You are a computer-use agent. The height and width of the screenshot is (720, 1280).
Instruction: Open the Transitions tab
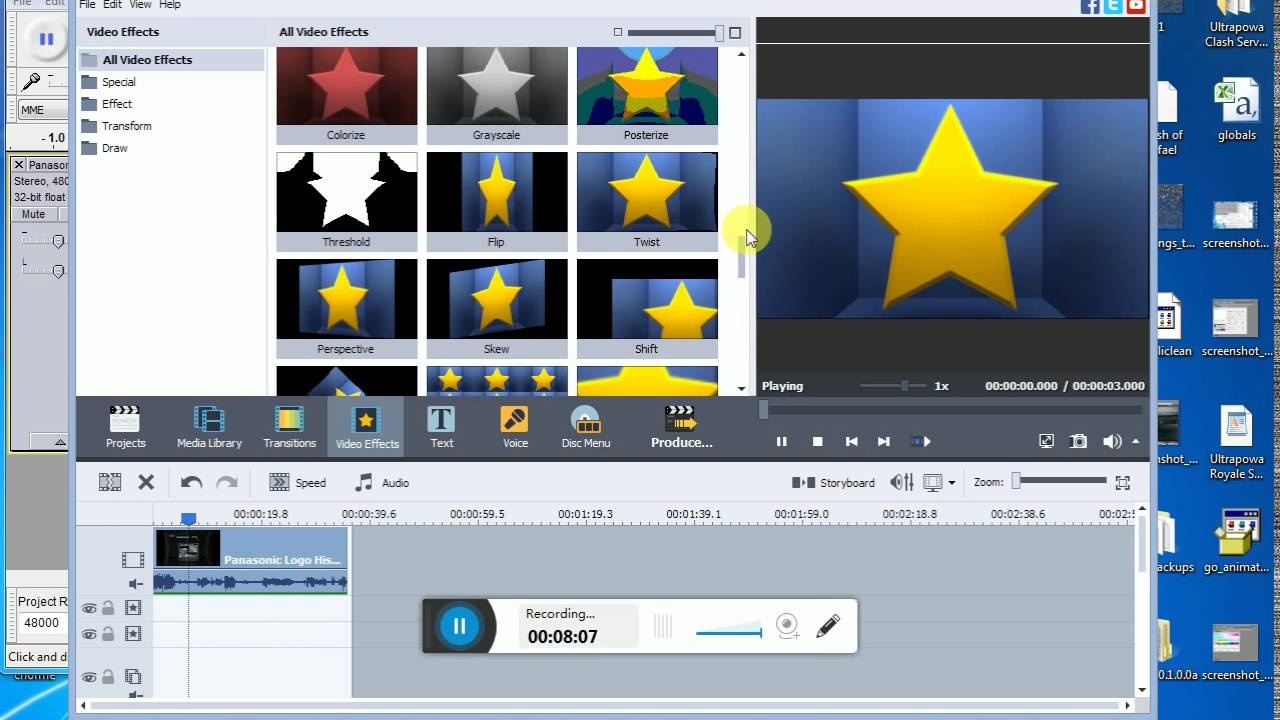[x=289, y=427]
